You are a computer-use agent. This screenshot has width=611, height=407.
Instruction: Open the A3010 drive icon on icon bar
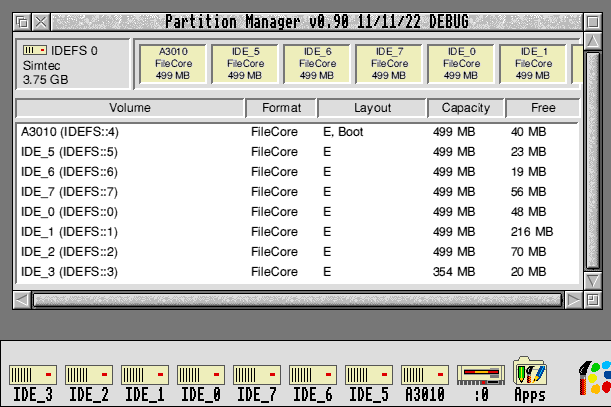[425, 383]
